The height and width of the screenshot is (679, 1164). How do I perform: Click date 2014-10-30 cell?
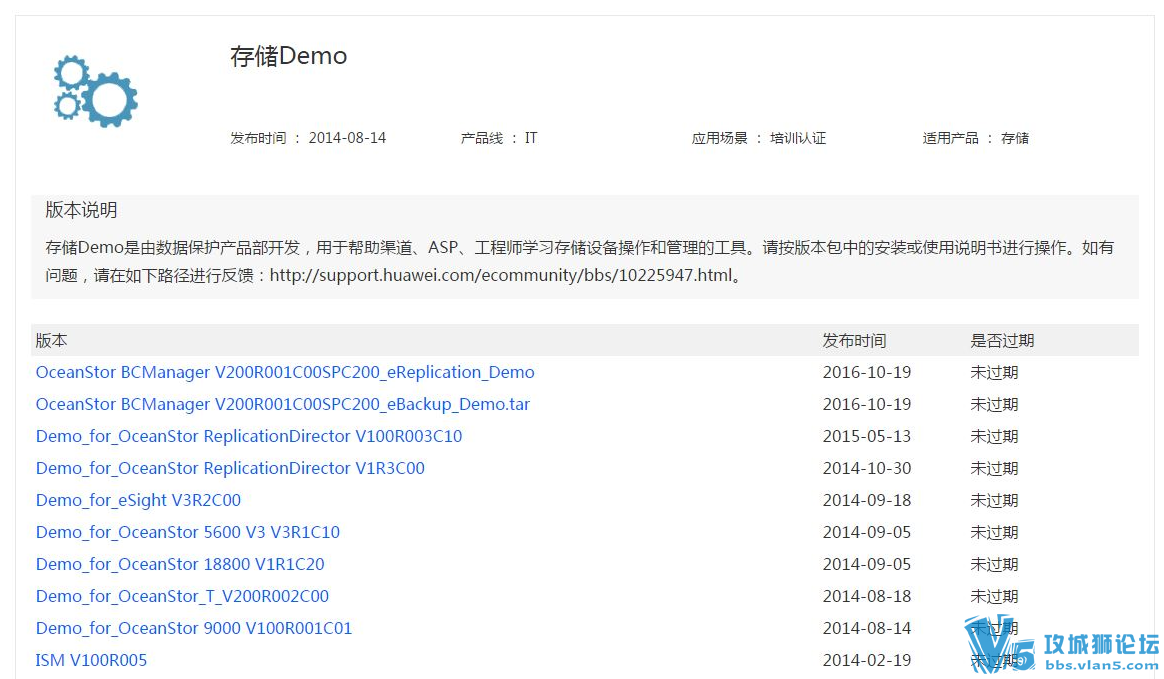tap(866, 468)
